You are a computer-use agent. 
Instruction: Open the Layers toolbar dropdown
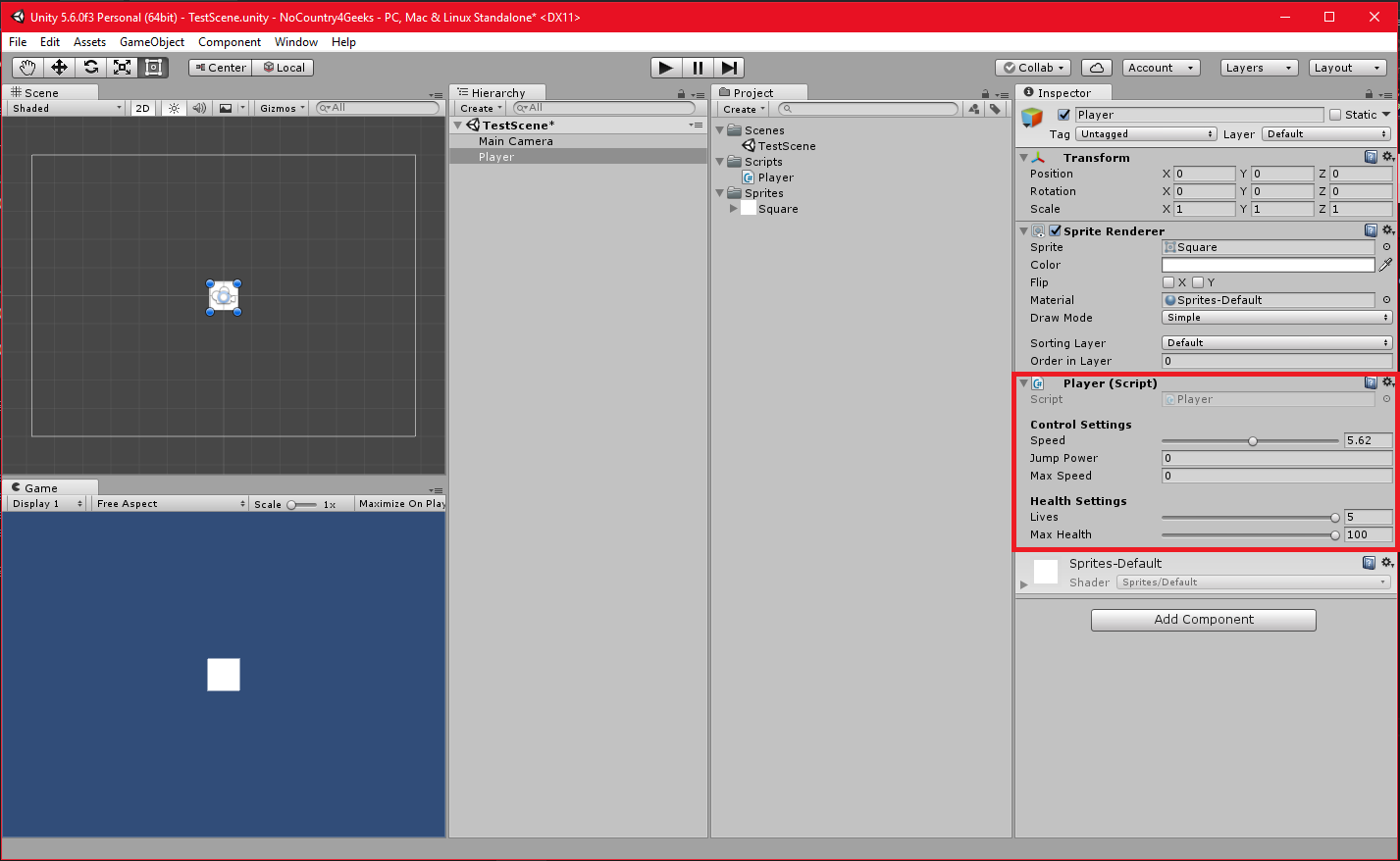click(x=1260, y=68)
